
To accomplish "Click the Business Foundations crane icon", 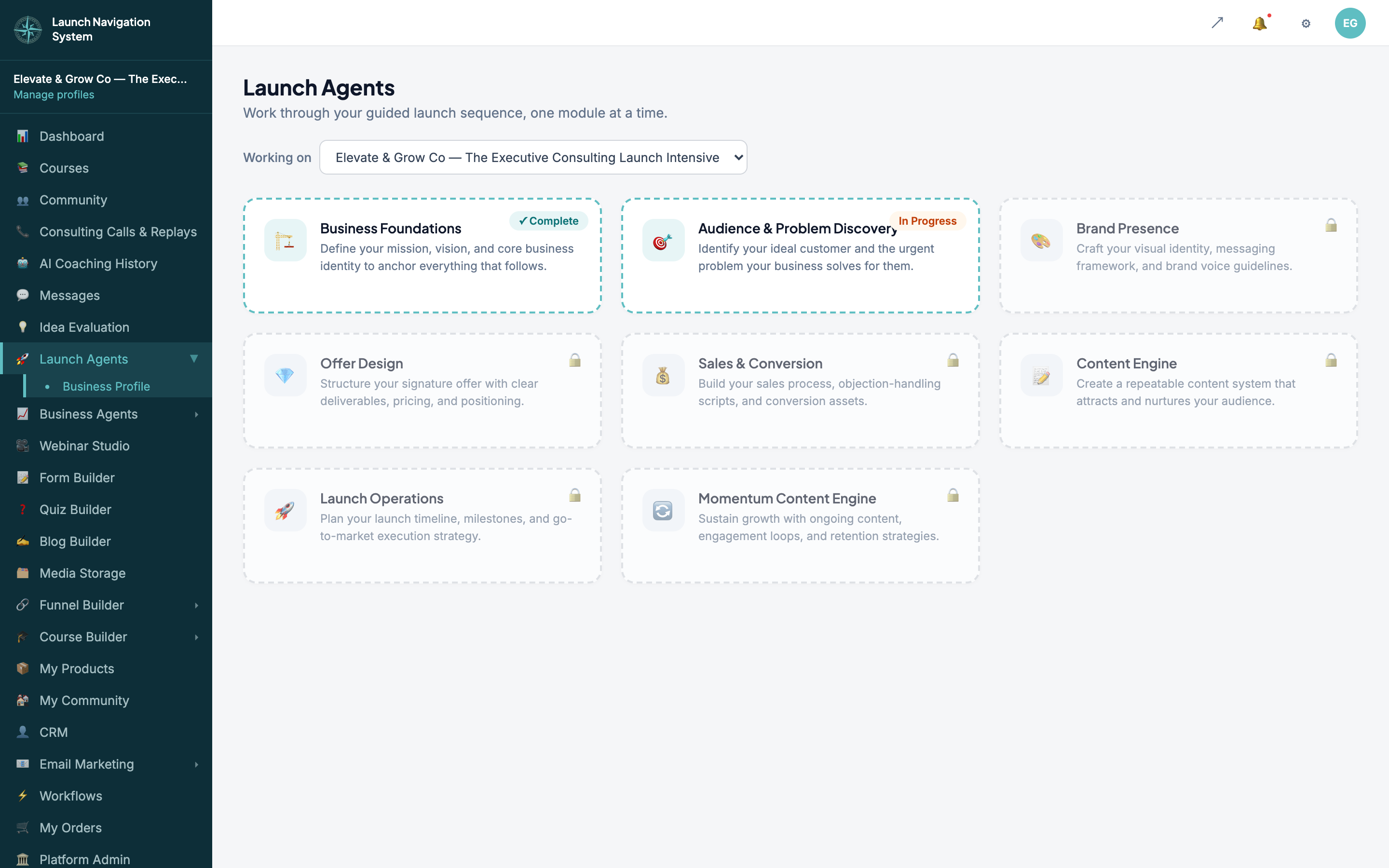I will pyautogui.click(x=285, y=240).
